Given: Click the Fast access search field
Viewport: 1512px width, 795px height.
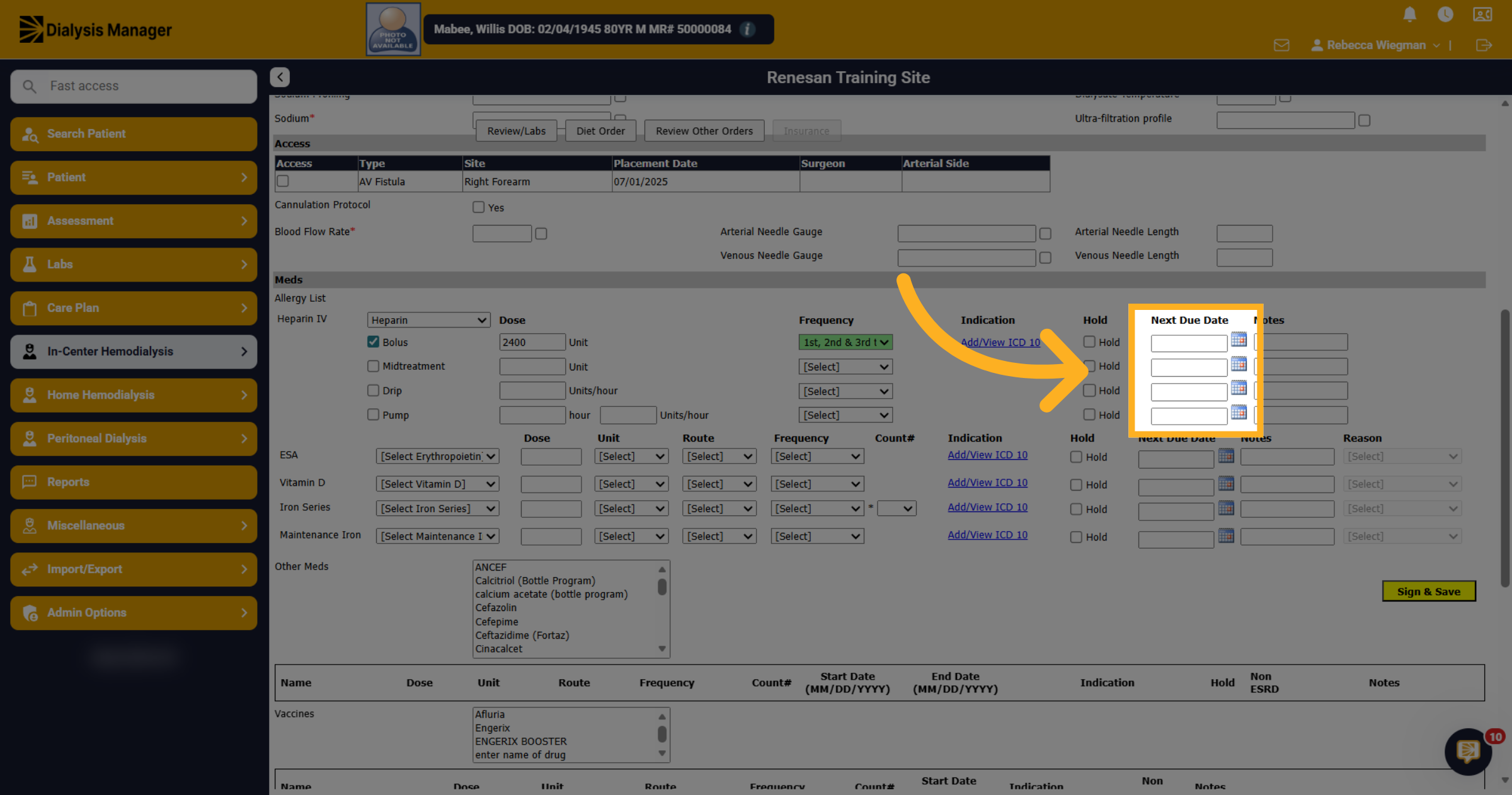Looking at the screenshot, I should pyautogui.click(x=134, y=86).
